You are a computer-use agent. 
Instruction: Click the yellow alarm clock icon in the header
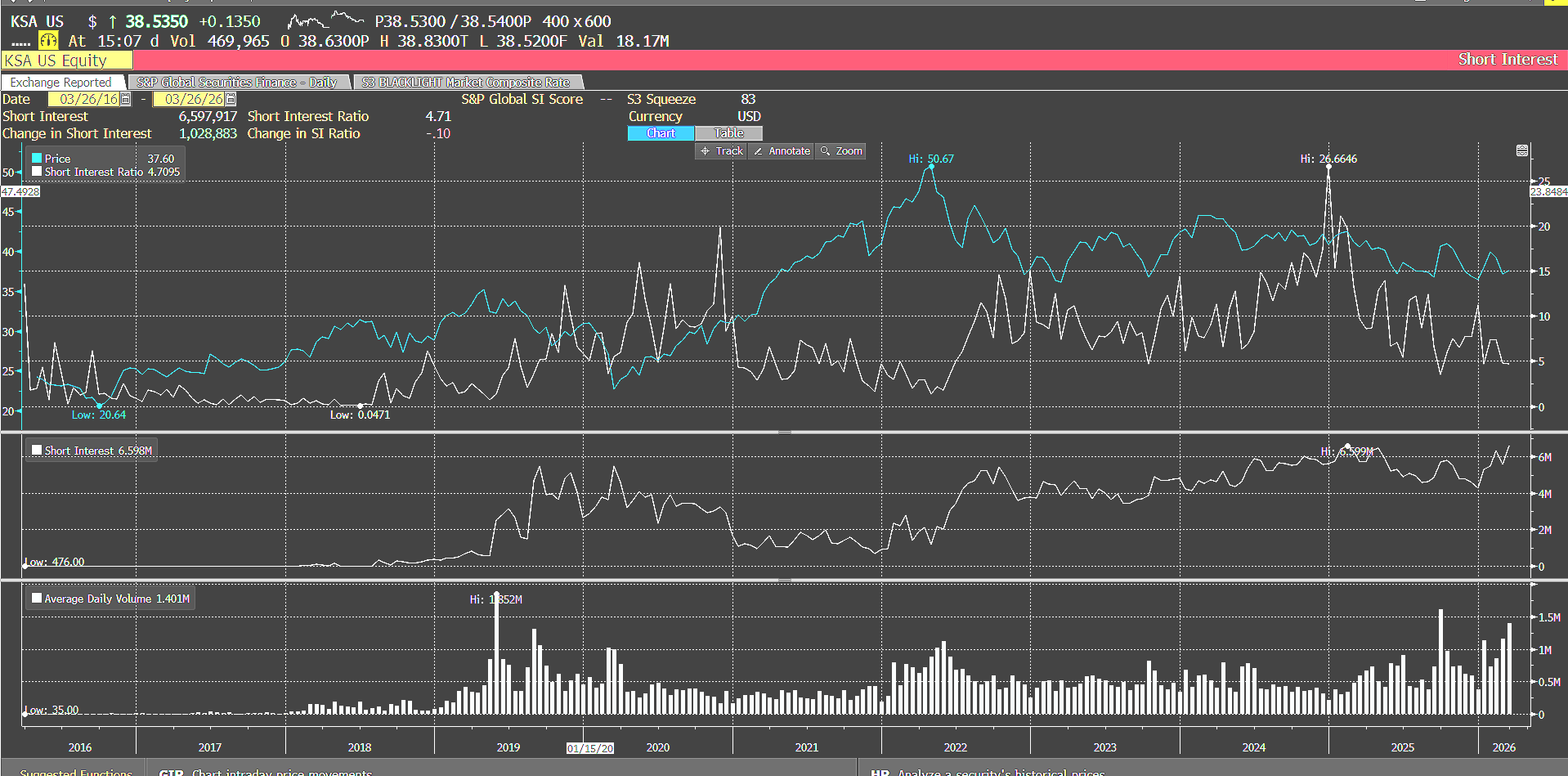[x=47, y=39]
